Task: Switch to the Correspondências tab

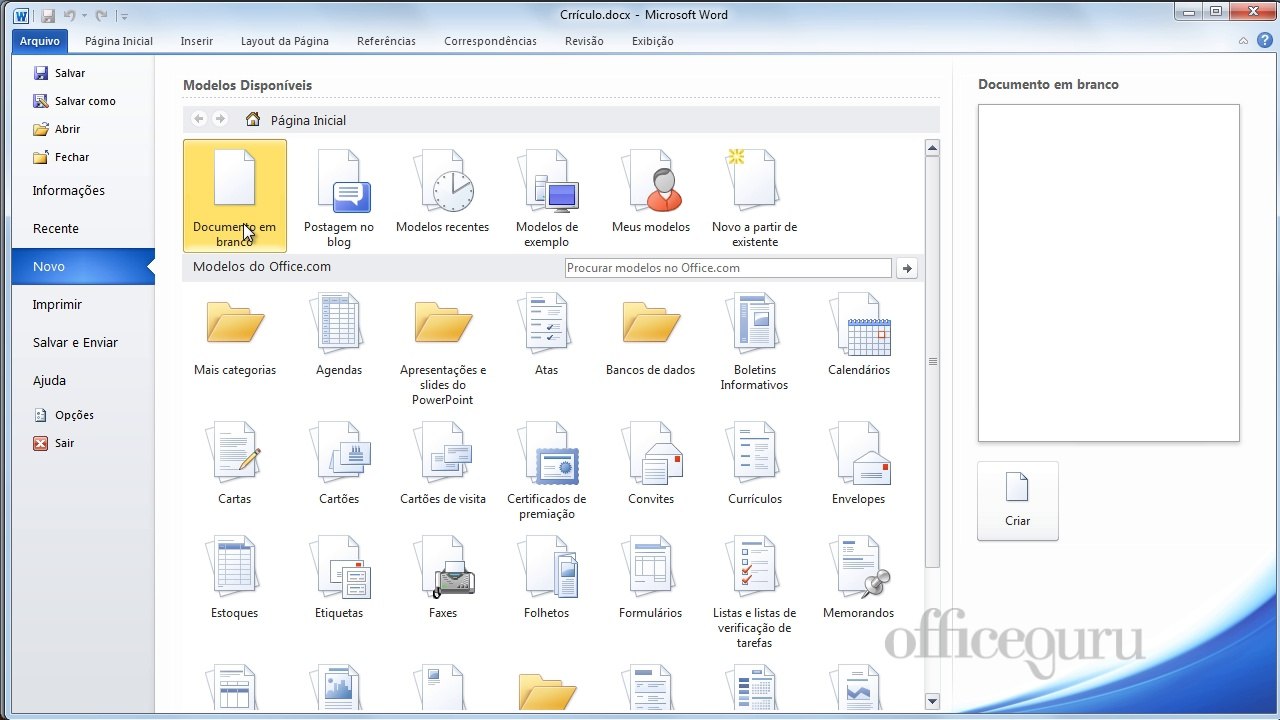Action: (491, 41)
